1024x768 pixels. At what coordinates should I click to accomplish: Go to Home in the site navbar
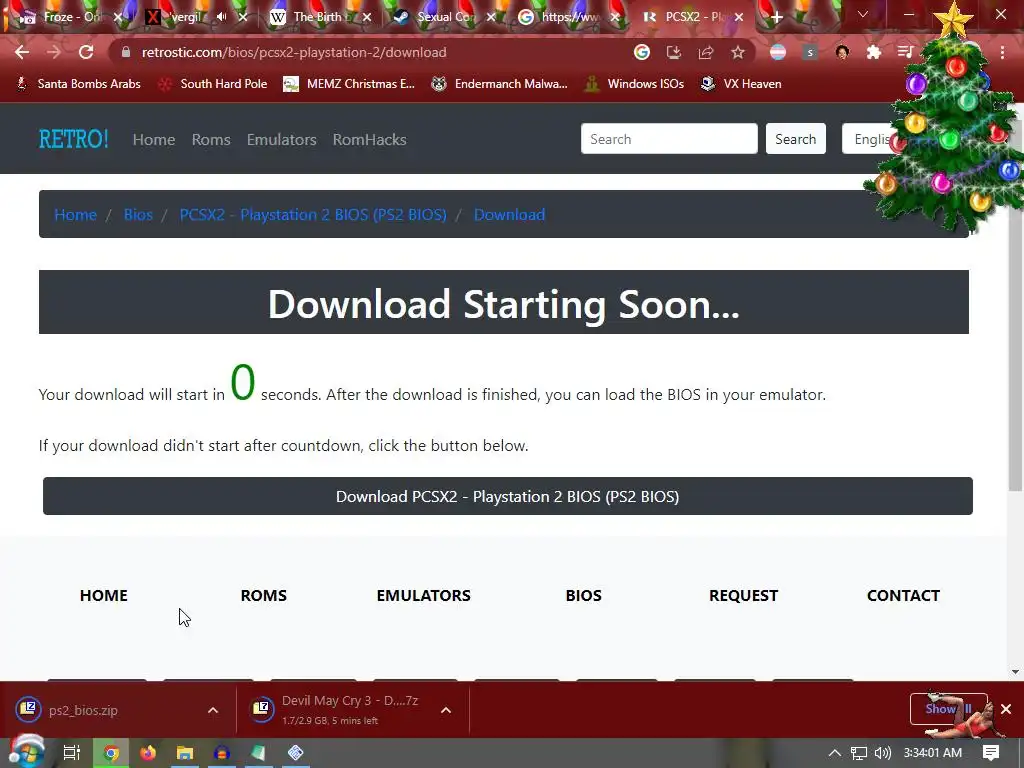pos(153,139)
